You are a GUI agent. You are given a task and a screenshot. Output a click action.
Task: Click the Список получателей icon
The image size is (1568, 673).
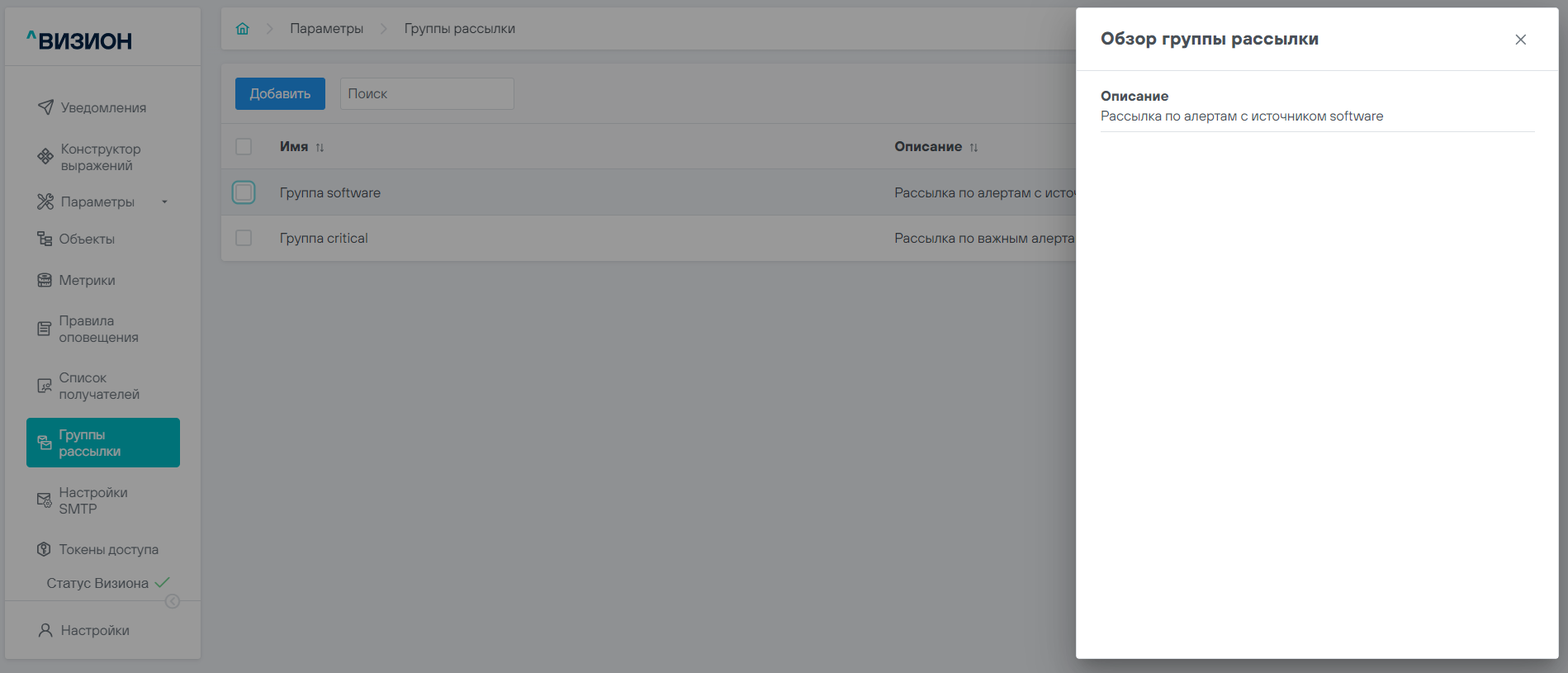pos(45,386)
